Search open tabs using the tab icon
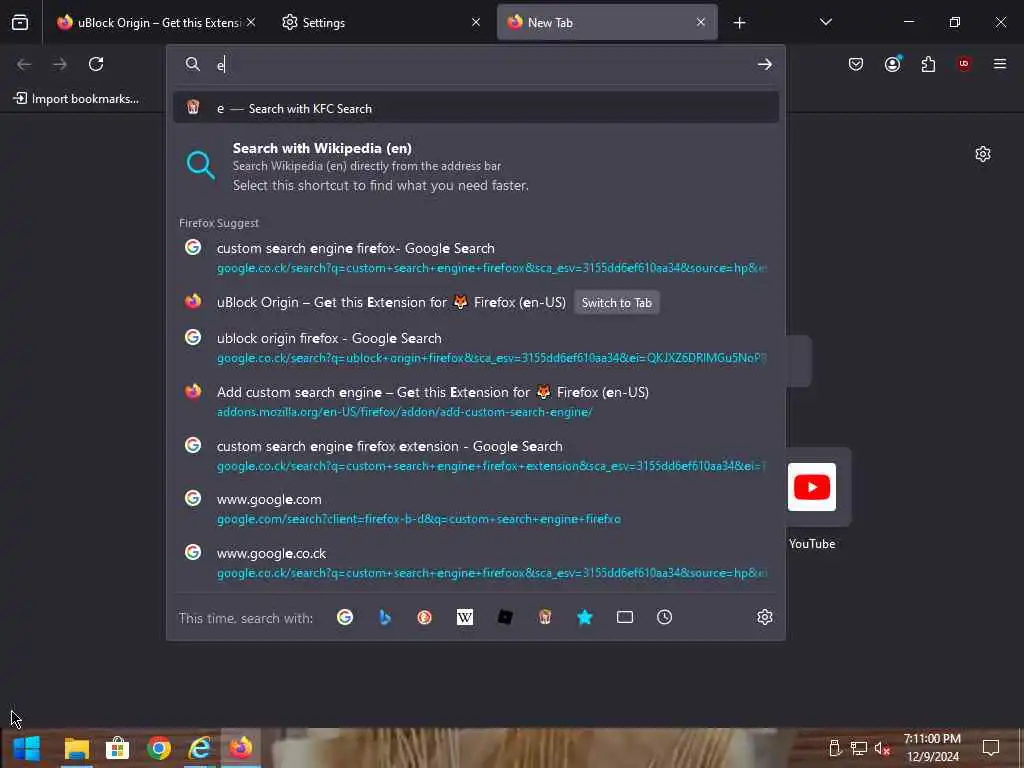1024x768 pixels. [x=625, y=617]
